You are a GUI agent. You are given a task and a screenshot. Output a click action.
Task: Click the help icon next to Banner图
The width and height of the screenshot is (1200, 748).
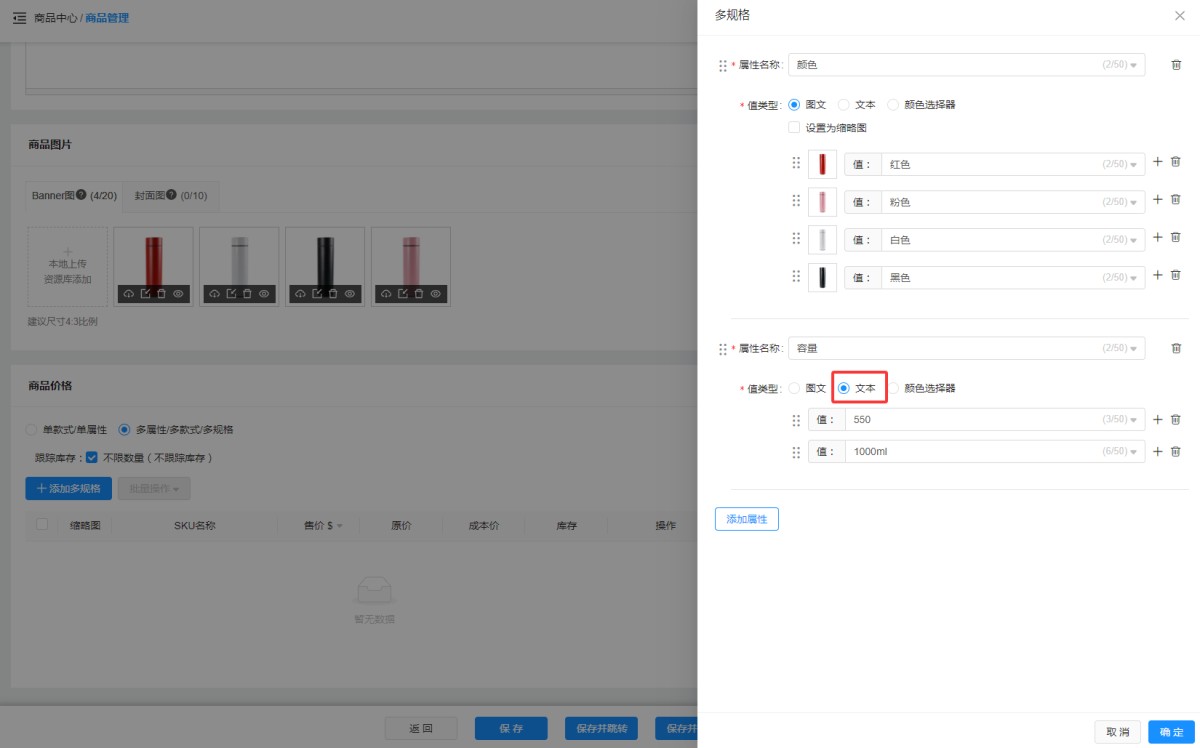pos(82,194)
